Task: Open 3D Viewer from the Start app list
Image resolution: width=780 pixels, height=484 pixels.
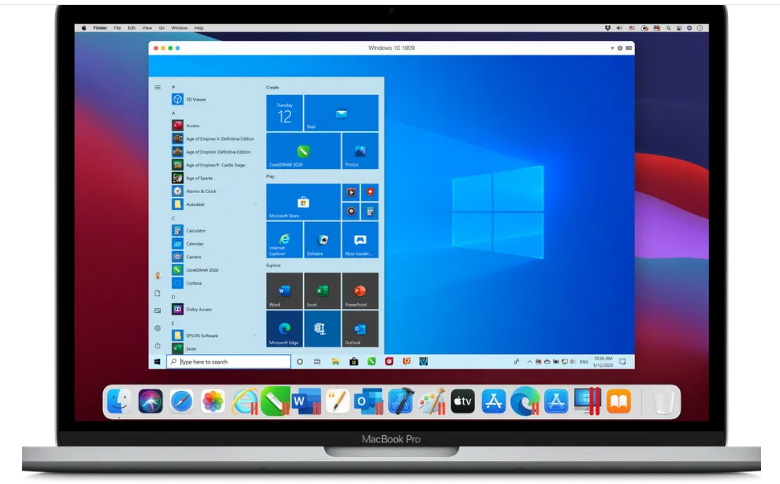Action: [x=190, y=99]
